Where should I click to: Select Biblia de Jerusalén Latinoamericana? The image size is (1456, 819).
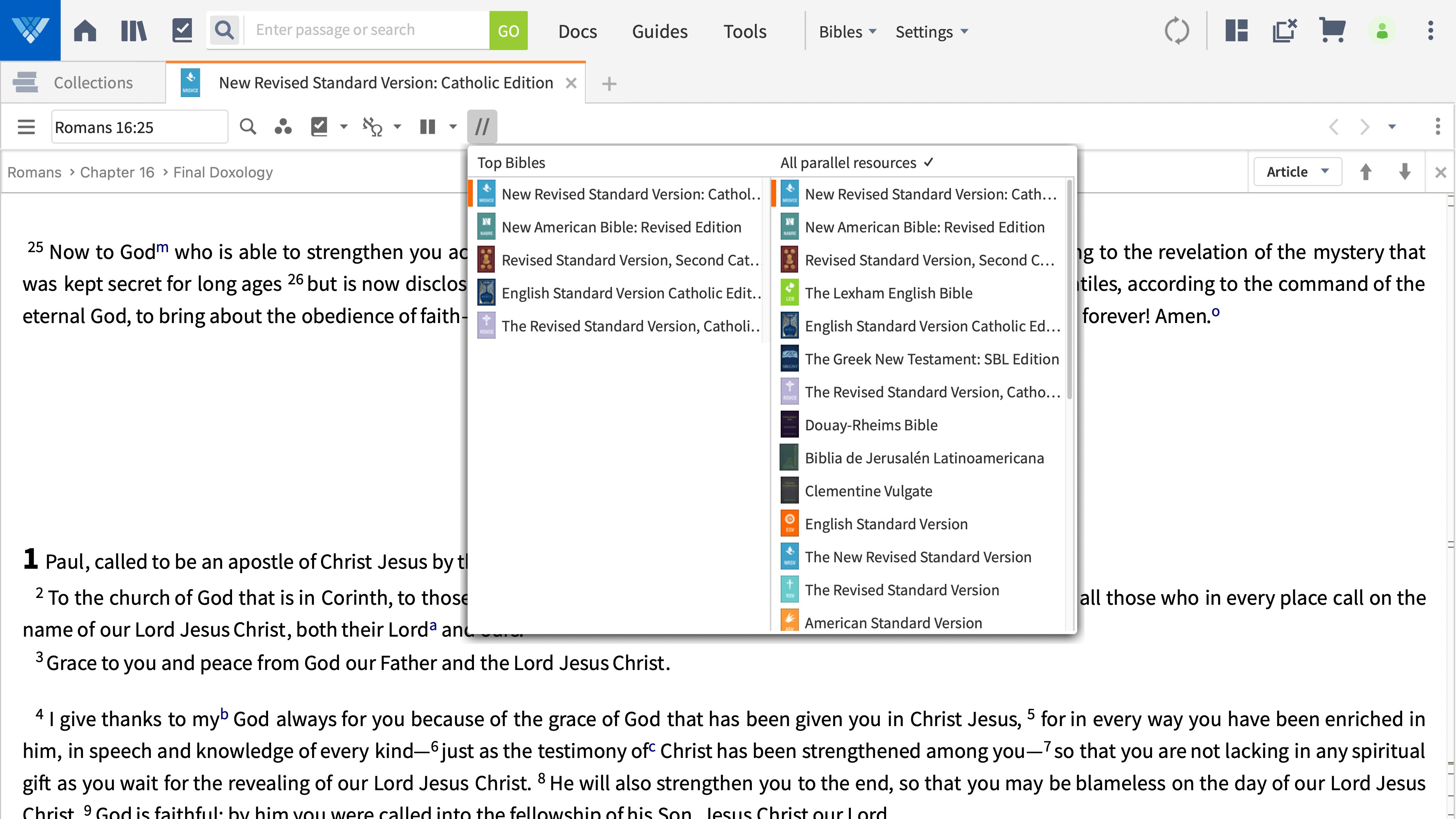(918, 458)
